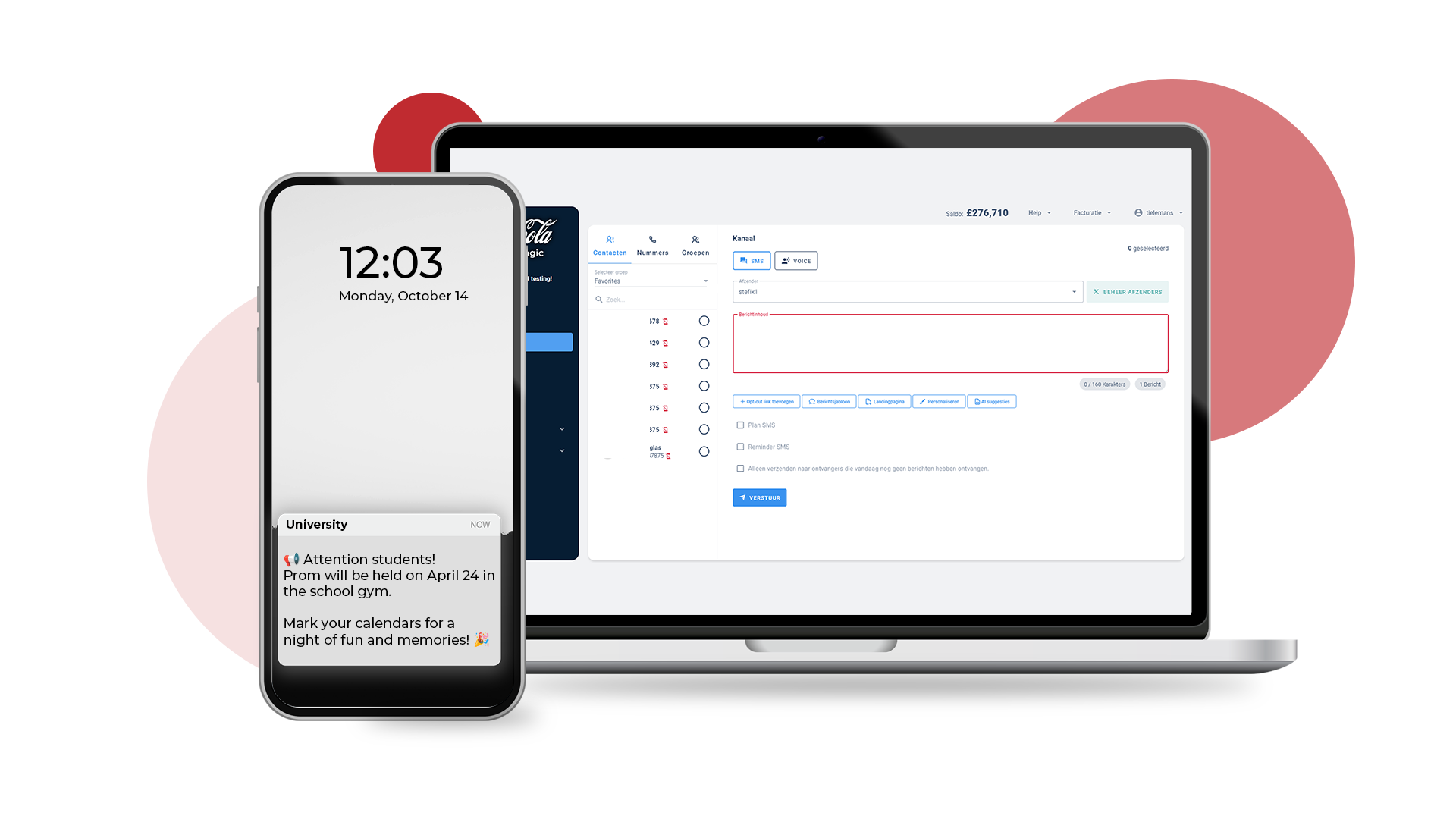Open the Help menu
The image size is (1456, 819).
coord(1038,212)
